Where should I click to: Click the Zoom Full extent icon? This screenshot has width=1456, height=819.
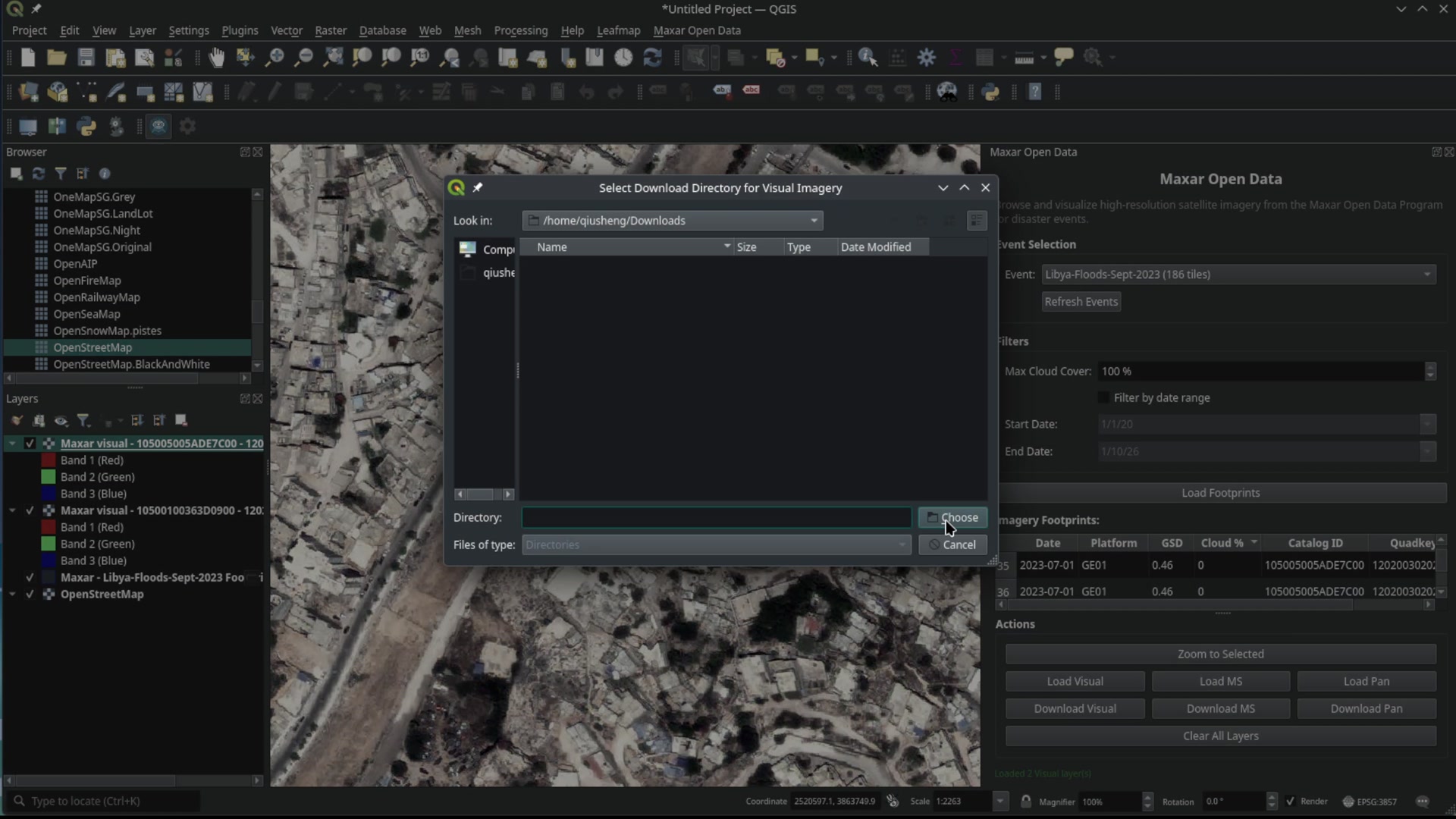click(333, 58)
